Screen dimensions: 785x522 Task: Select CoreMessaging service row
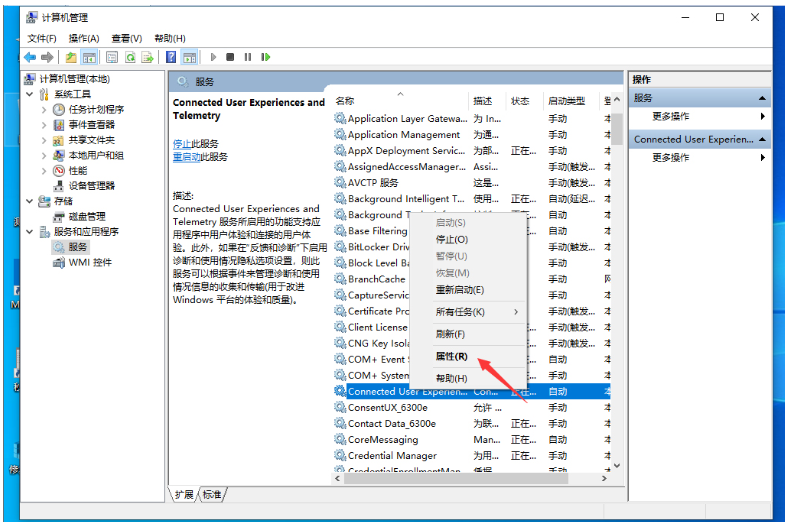point(471,439)
